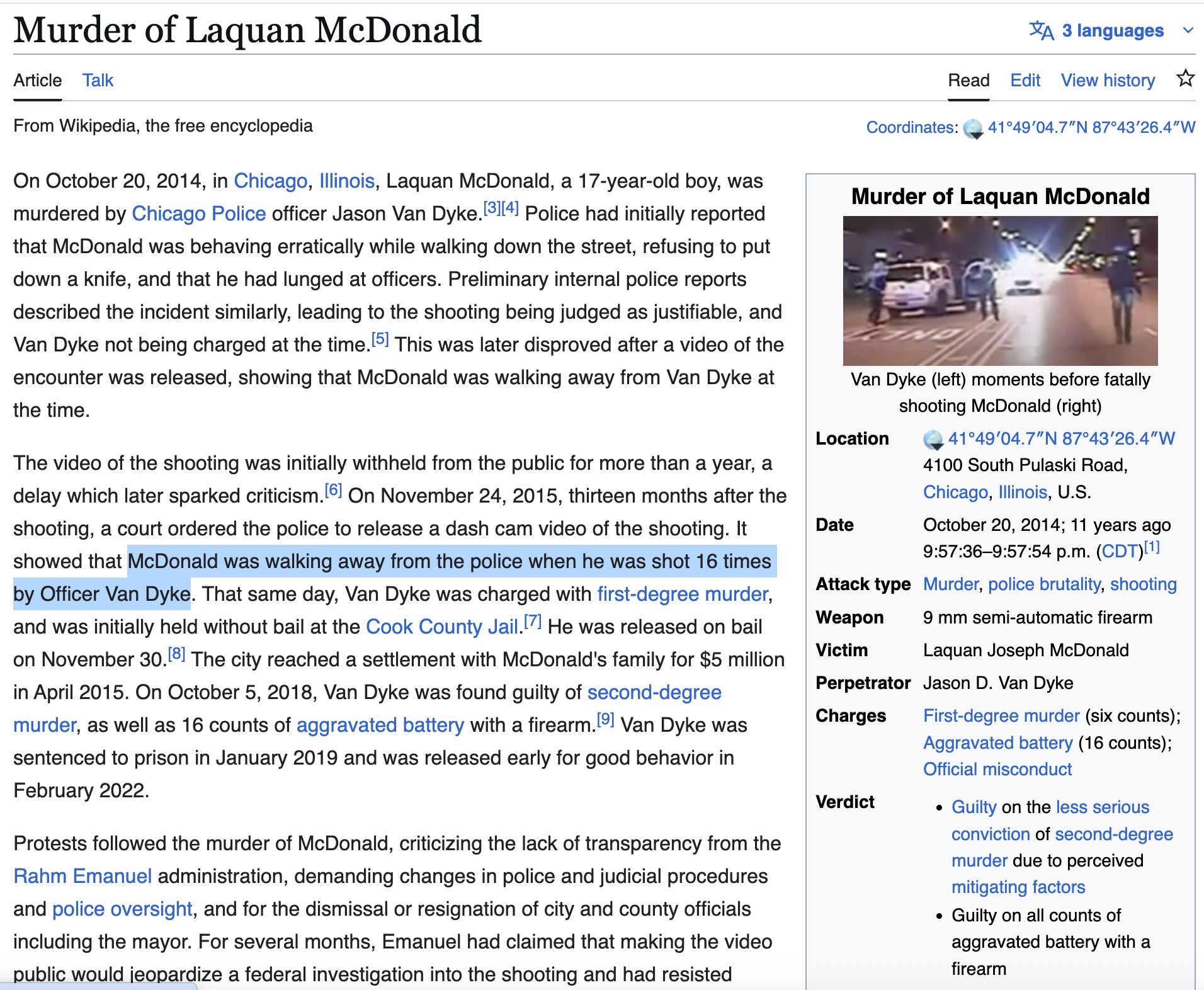Click the watchlist star icon
The image size is (1204, 990).
pos(1185,79)
